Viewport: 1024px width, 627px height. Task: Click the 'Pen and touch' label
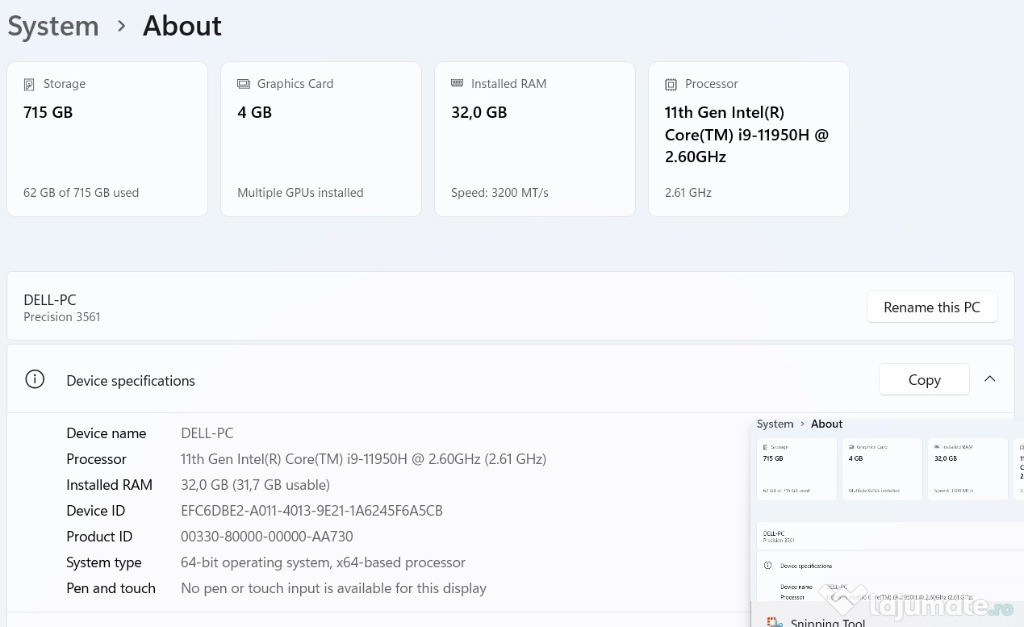pos(111,588)
